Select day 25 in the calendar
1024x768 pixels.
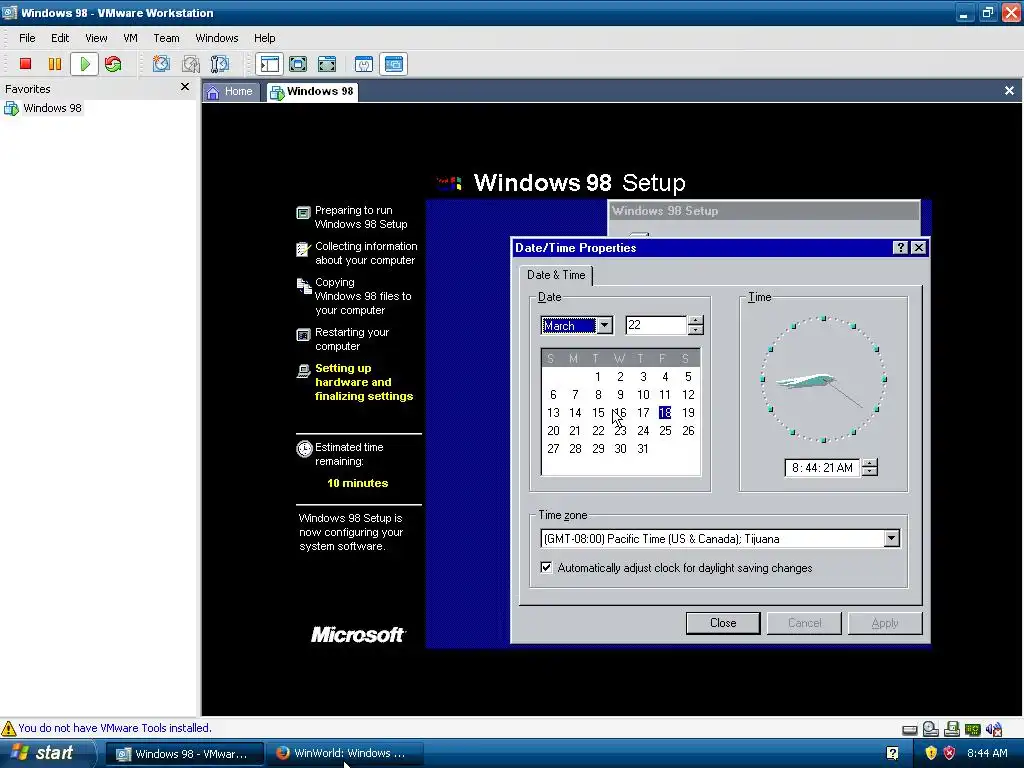tap(665, 430)
